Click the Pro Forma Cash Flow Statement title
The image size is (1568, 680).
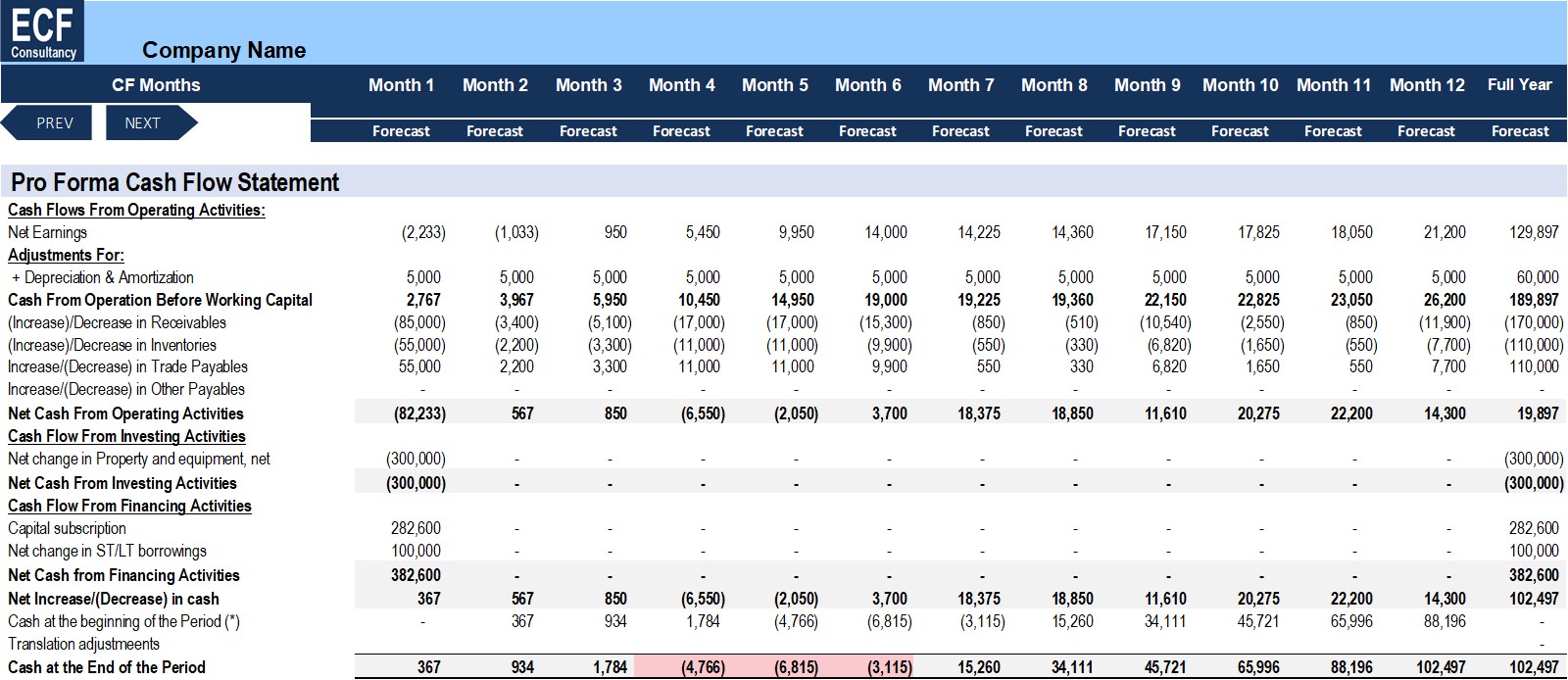pyautogui.click(x=174, y=182)
